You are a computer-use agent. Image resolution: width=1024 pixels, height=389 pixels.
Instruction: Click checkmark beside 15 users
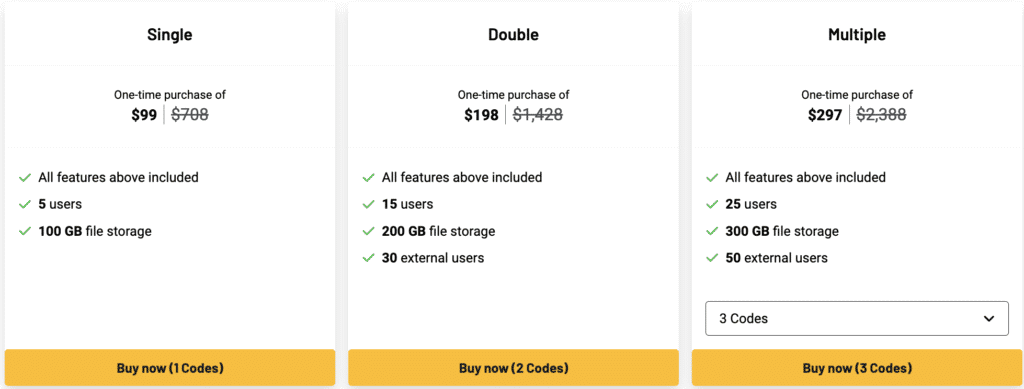coord(368,204)
